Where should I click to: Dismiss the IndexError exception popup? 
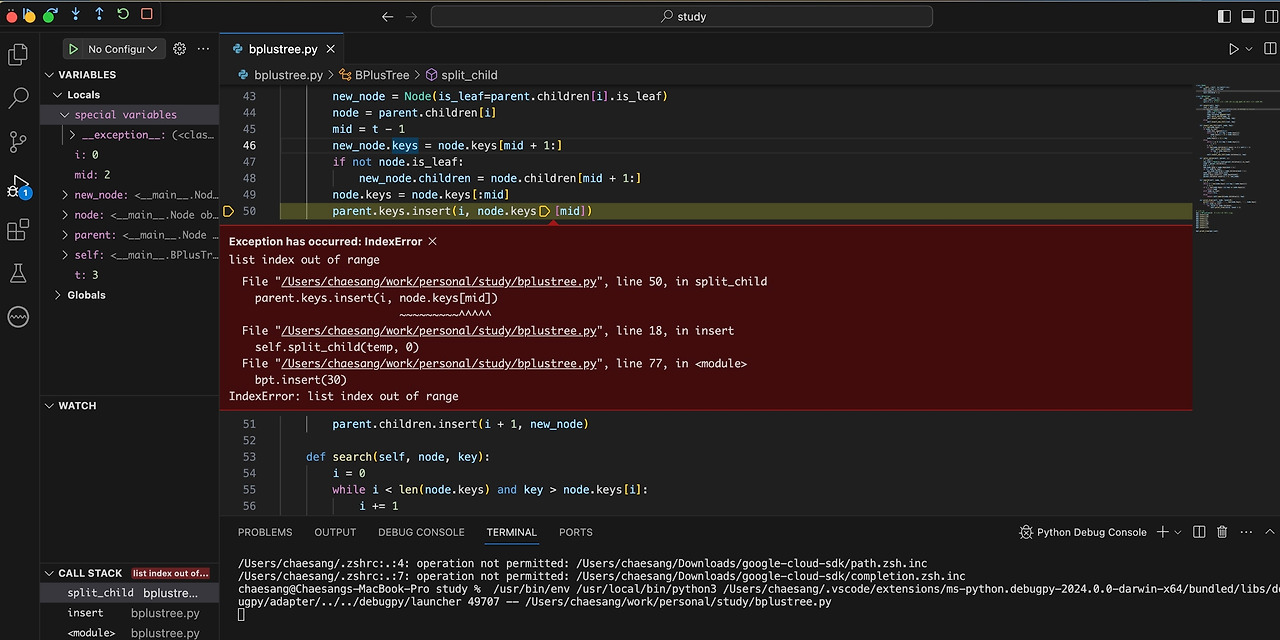[431, 241]
